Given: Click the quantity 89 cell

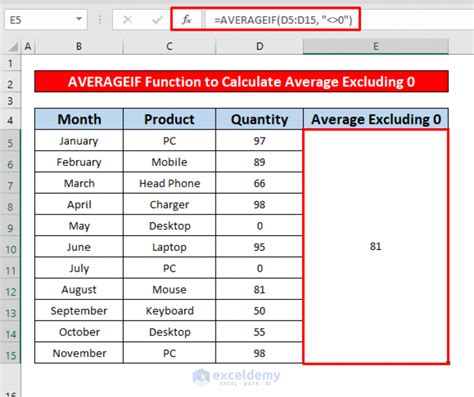Looking at the screenshot, I should 259,162.
